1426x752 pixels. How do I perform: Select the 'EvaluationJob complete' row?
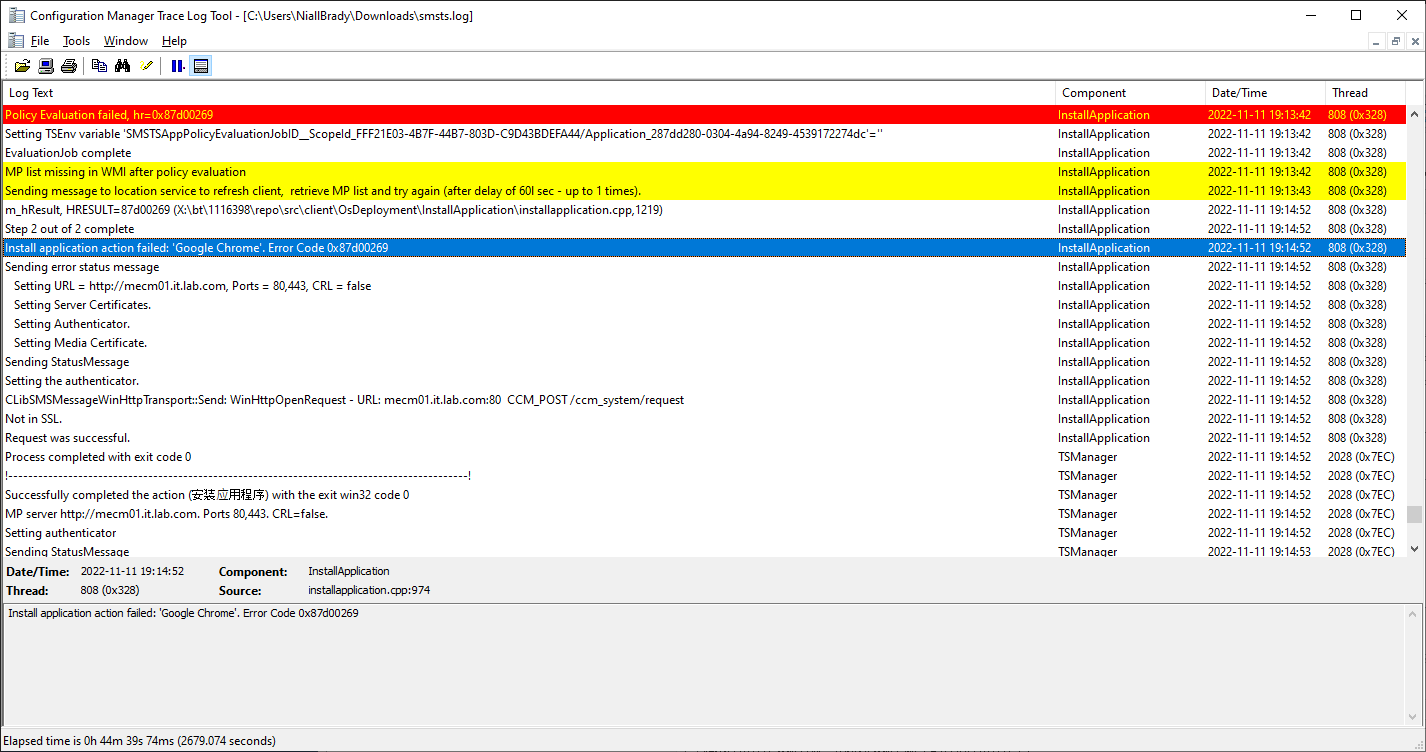(x=704, y=153)
